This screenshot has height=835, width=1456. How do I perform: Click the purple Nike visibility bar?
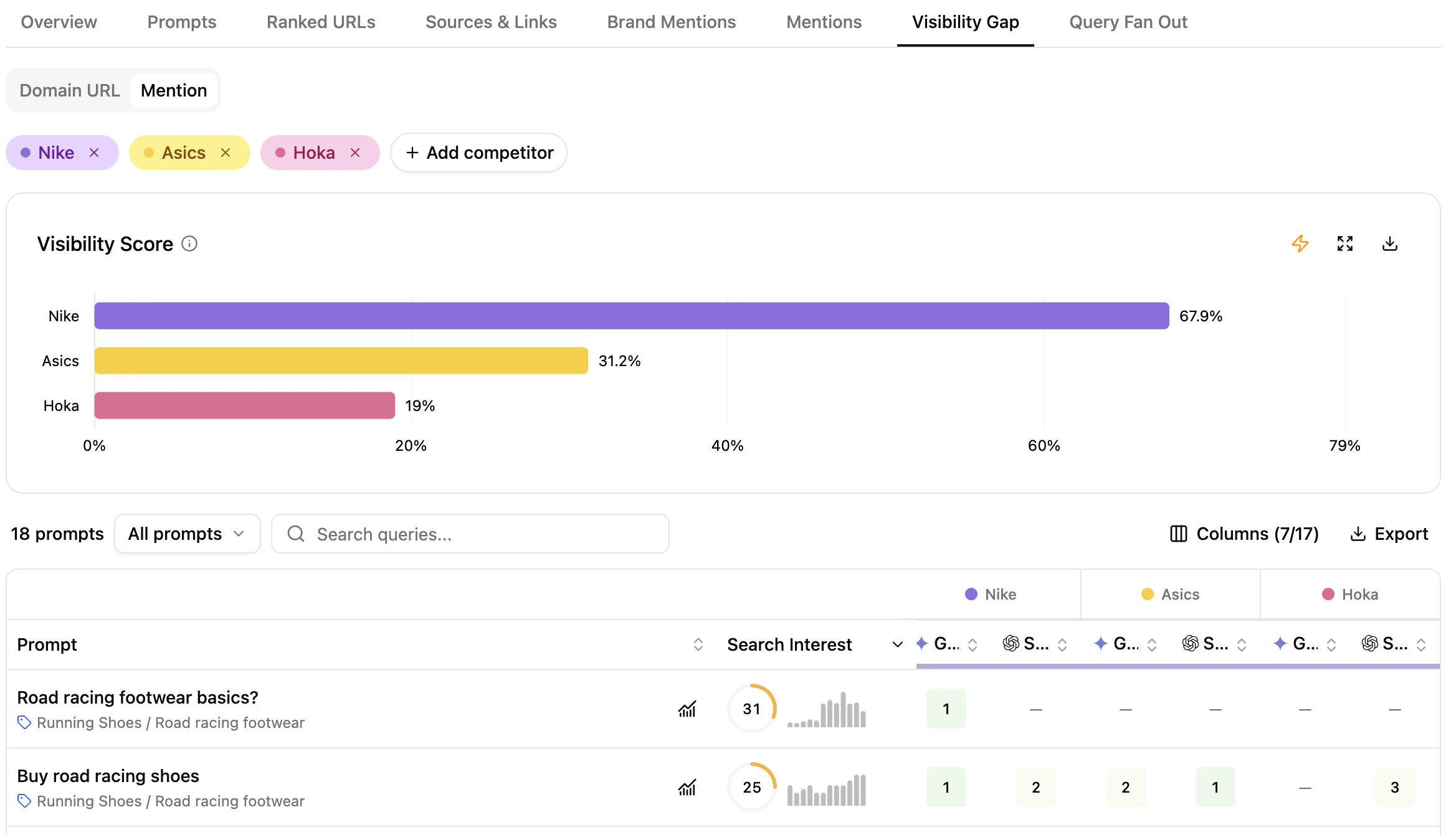click(632, 316)
